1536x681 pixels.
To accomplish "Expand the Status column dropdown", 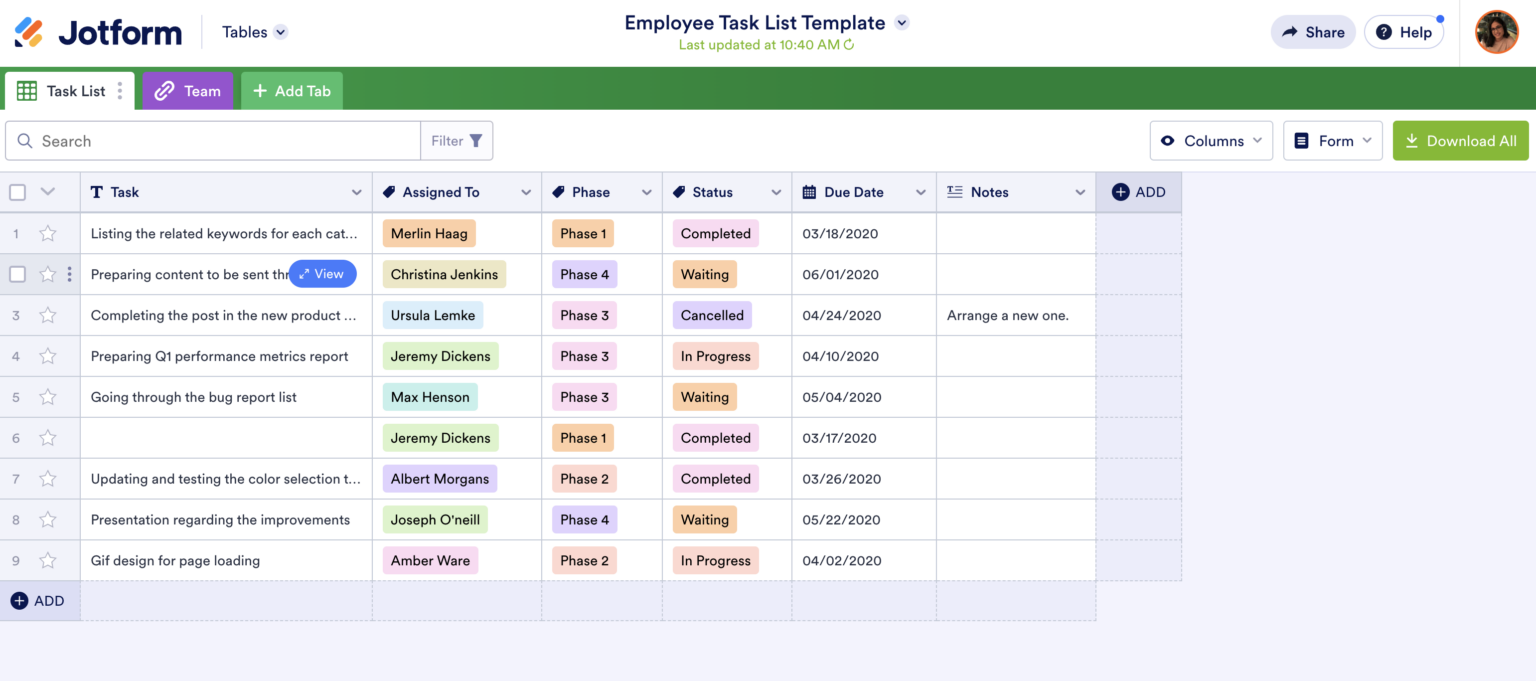I will (x=776, y=191).
